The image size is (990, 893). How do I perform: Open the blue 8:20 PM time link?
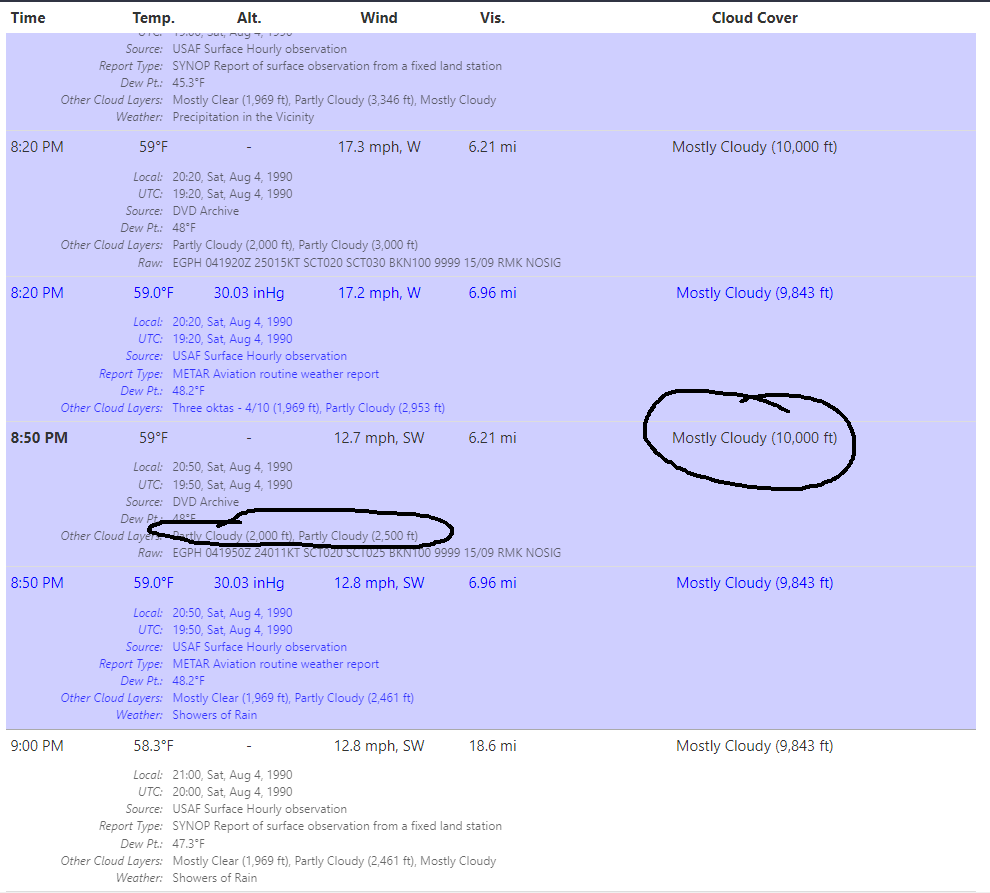[37, 293]
